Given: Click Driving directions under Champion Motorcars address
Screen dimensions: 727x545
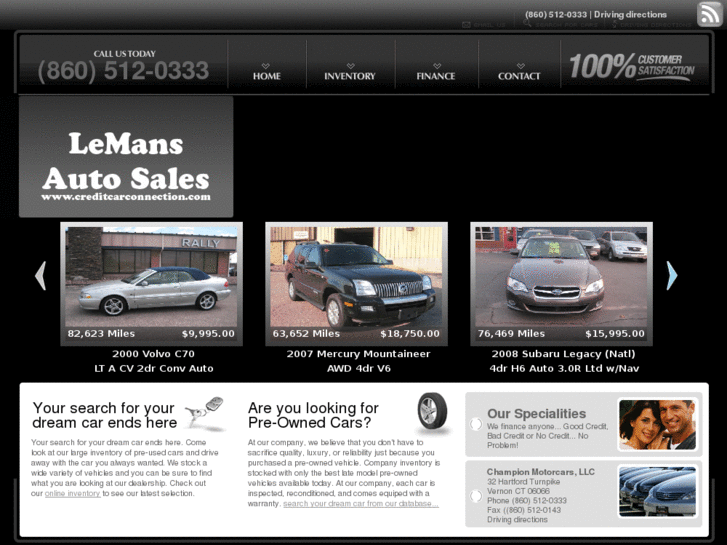Looking at the screenshot, I should (x=517, y=519).
